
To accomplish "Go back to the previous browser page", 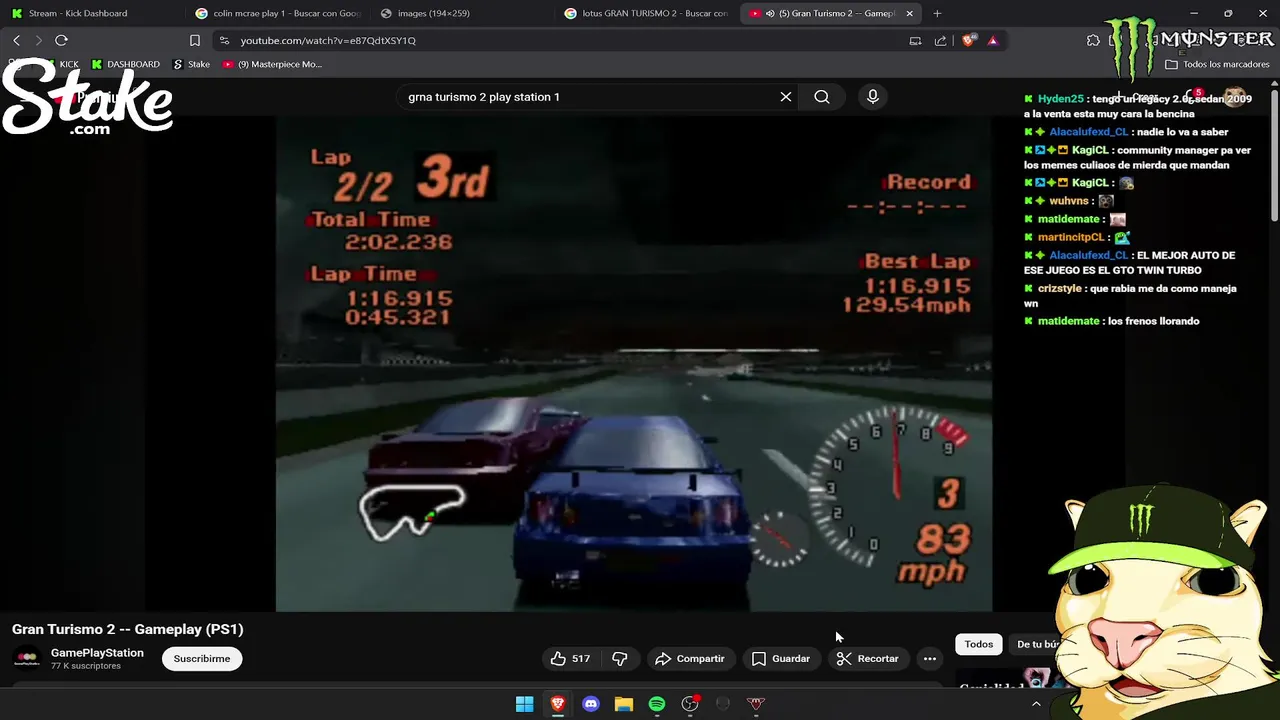I will [16, 40].
